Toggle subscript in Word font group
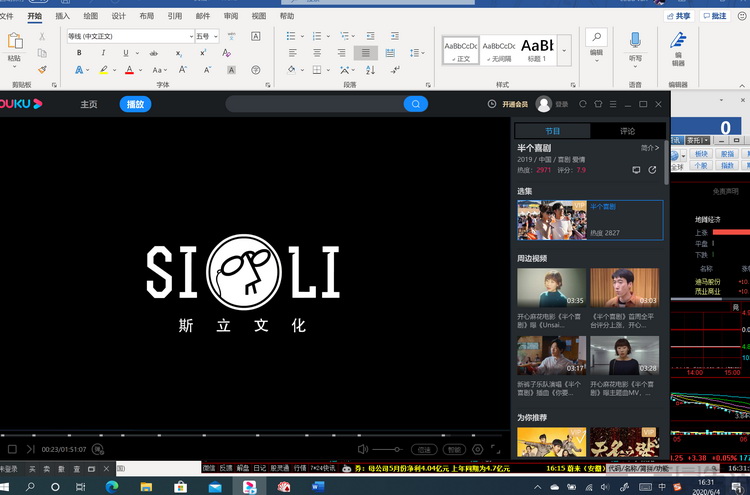 click(178, 53)
